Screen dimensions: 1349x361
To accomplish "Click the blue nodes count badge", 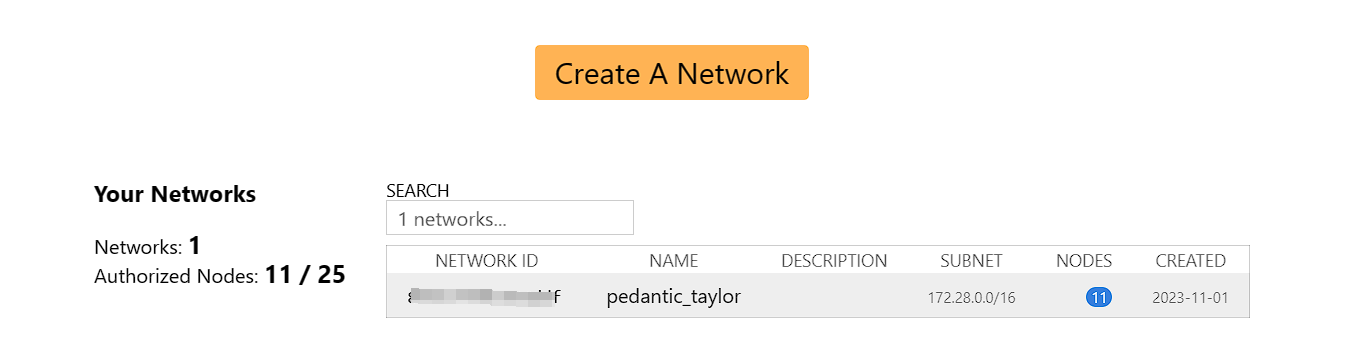I will 1099,298.
